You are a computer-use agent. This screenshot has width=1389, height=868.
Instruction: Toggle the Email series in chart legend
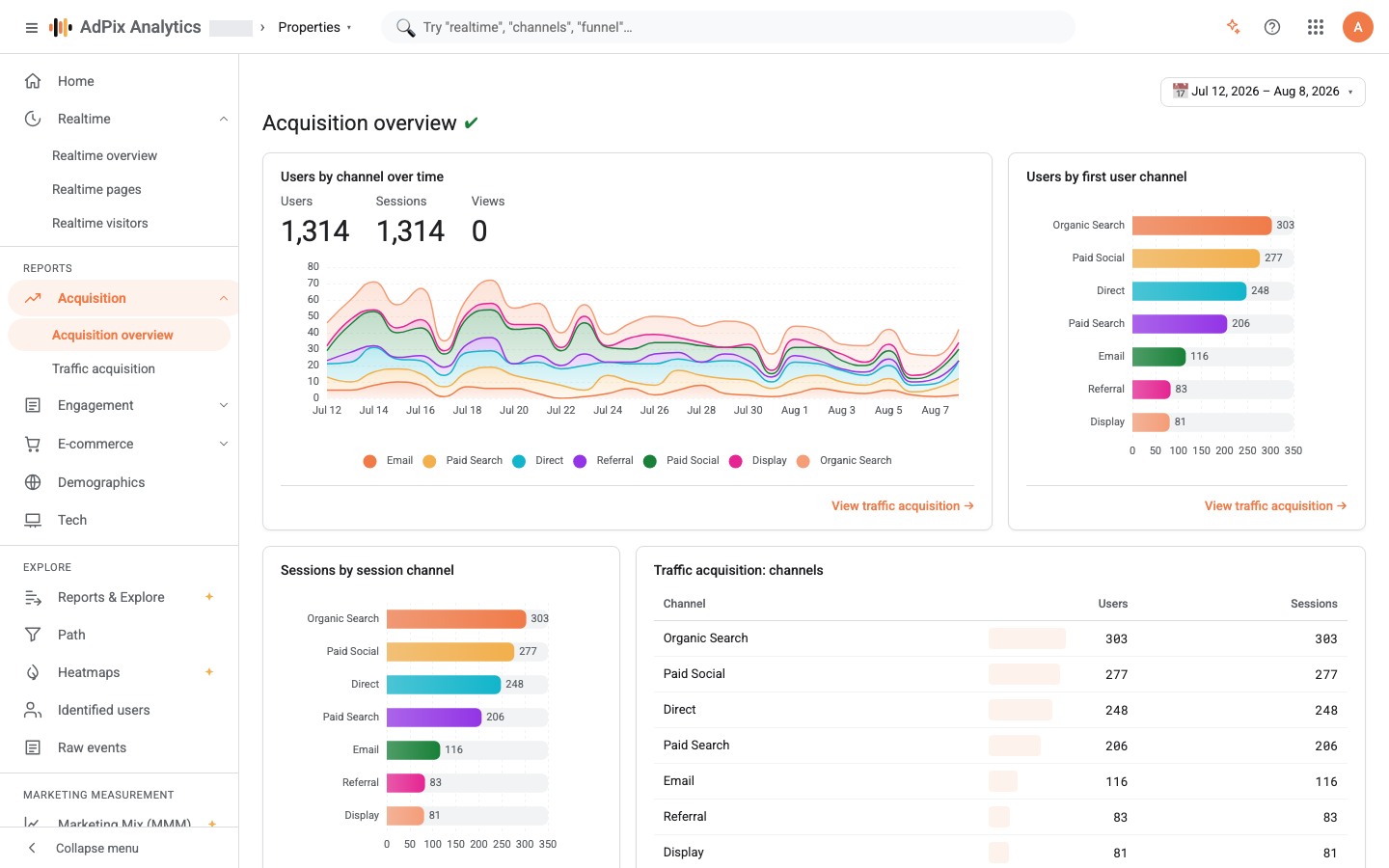[x=388, y=461]
